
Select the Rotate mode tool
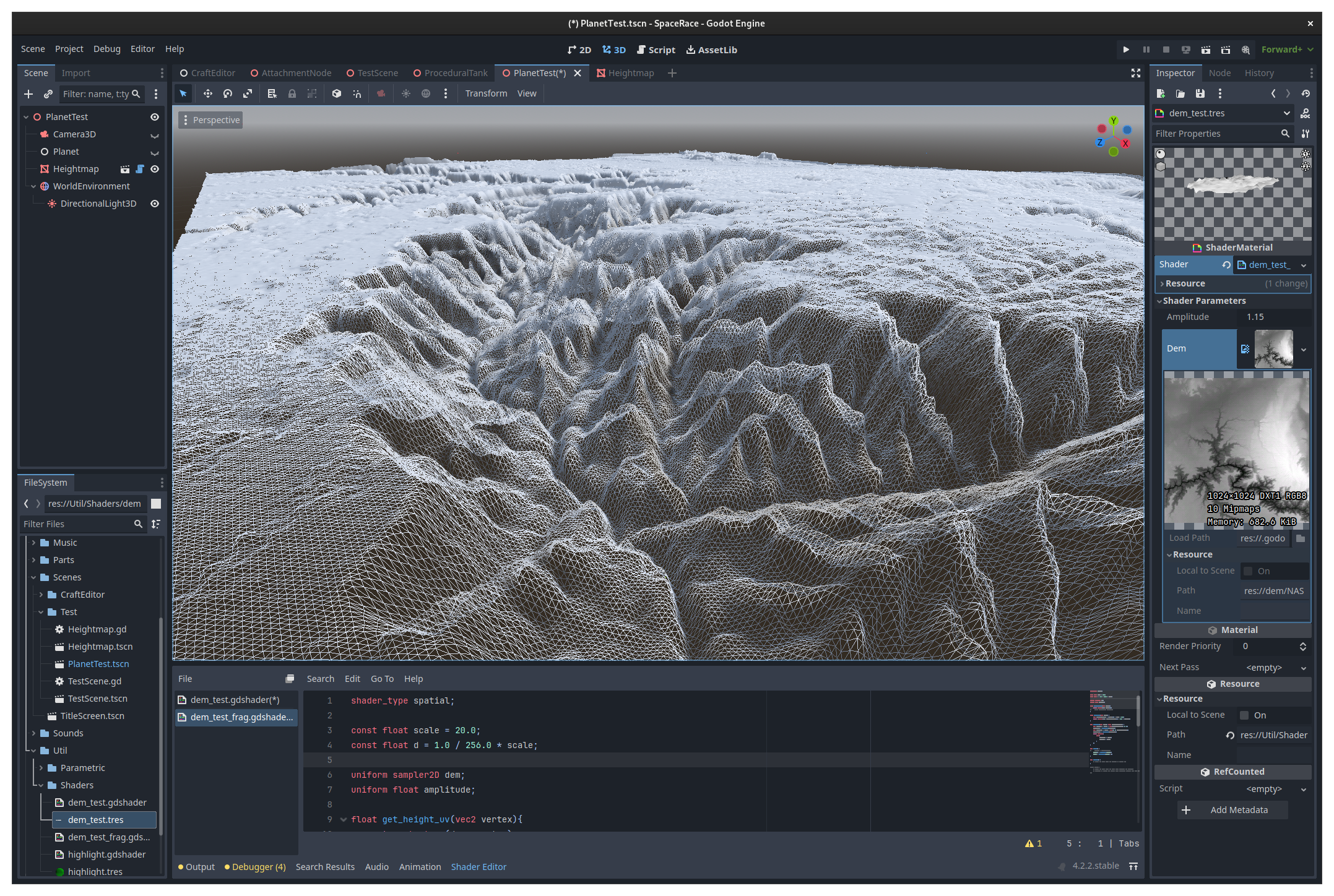(x=228, y=93)
